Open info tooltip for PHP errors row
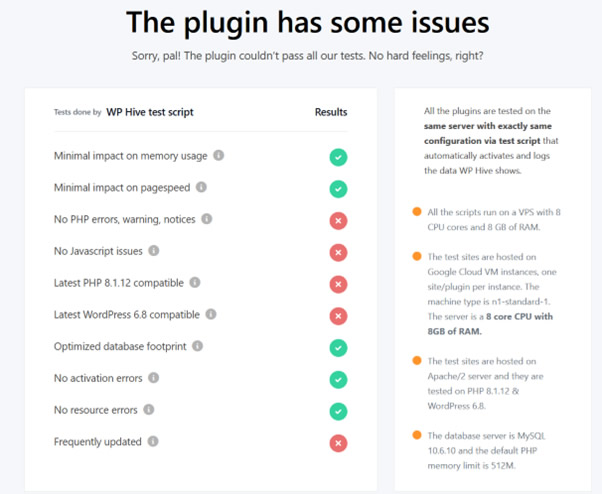Image resolution: width=602 pixels, height=494 pixels. click(x=207, y=219)
